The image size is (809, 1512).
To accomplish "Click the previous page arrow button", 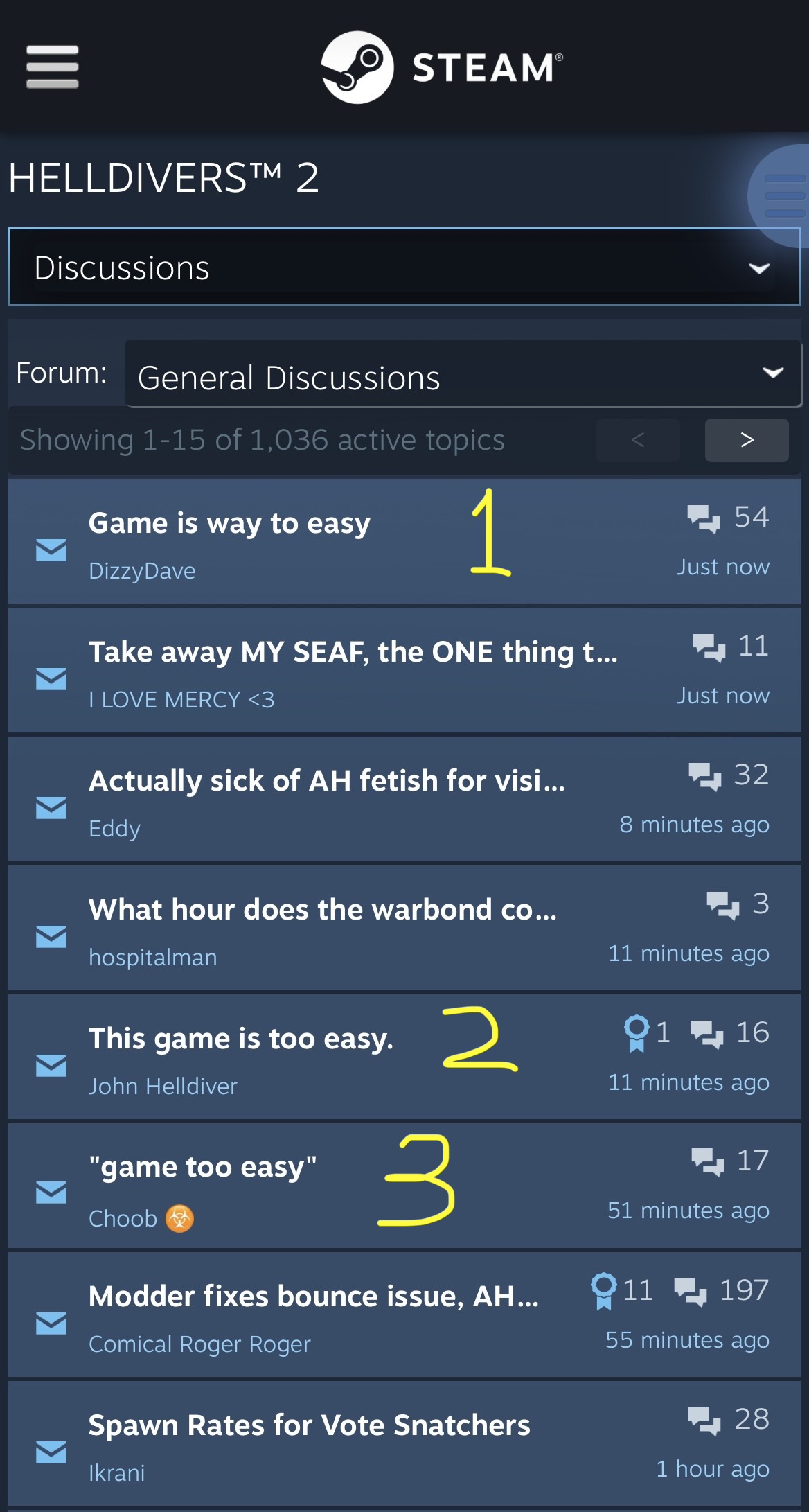I will tap(638, 440).
